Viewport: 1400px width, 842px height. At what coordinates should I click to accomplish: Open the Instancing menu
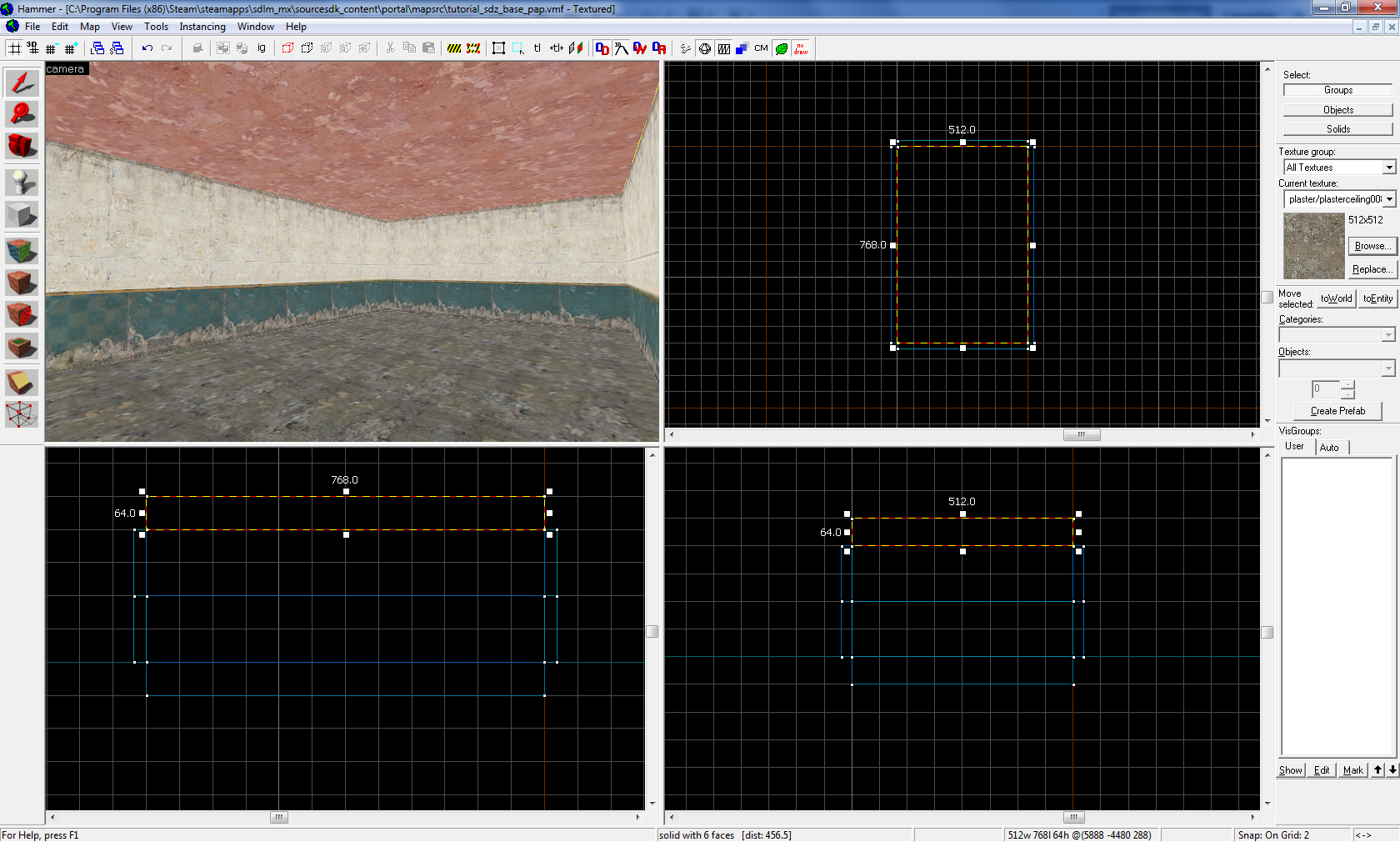(x=202, y=27)
